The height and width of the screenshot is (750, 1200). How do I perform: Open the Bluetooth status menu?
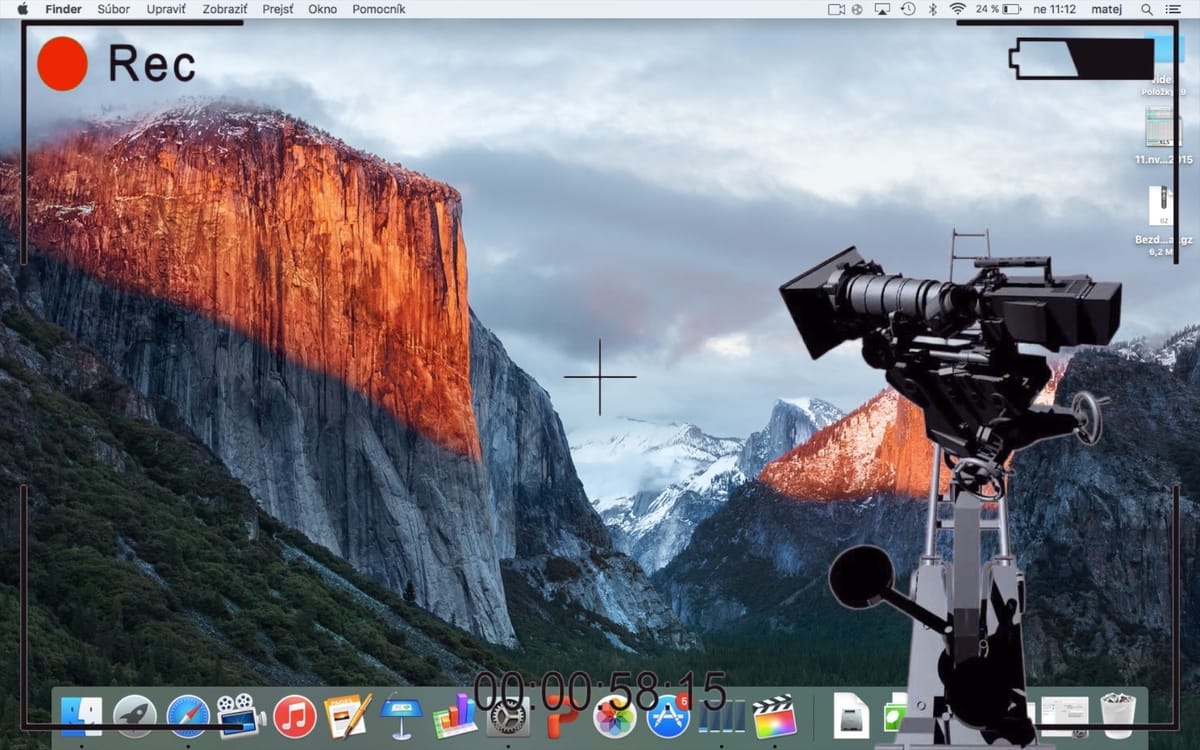tap(932, 9)
